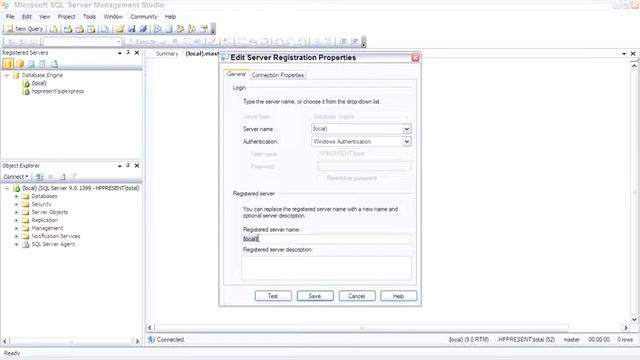
Task: Select the Integration Services icon in Registered Servers toolbar
Action: (54, 64)
